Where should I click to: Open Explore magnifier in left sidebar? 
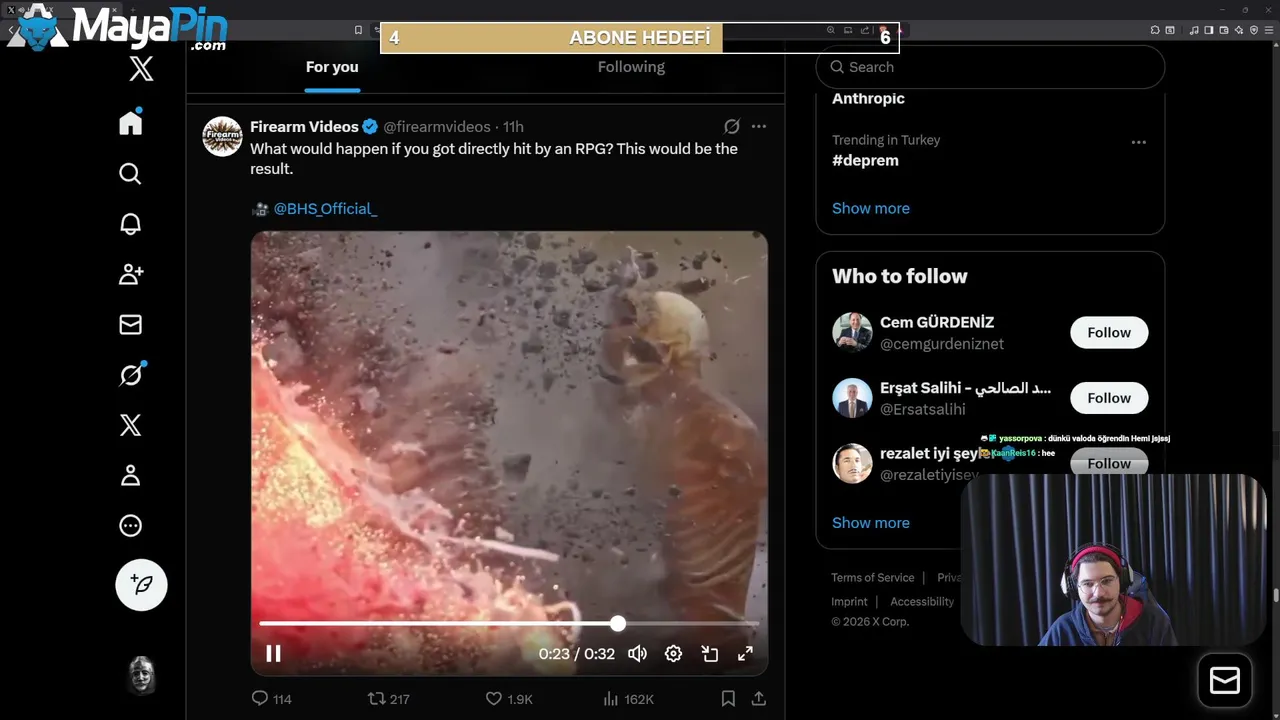(x=130, y=174)
